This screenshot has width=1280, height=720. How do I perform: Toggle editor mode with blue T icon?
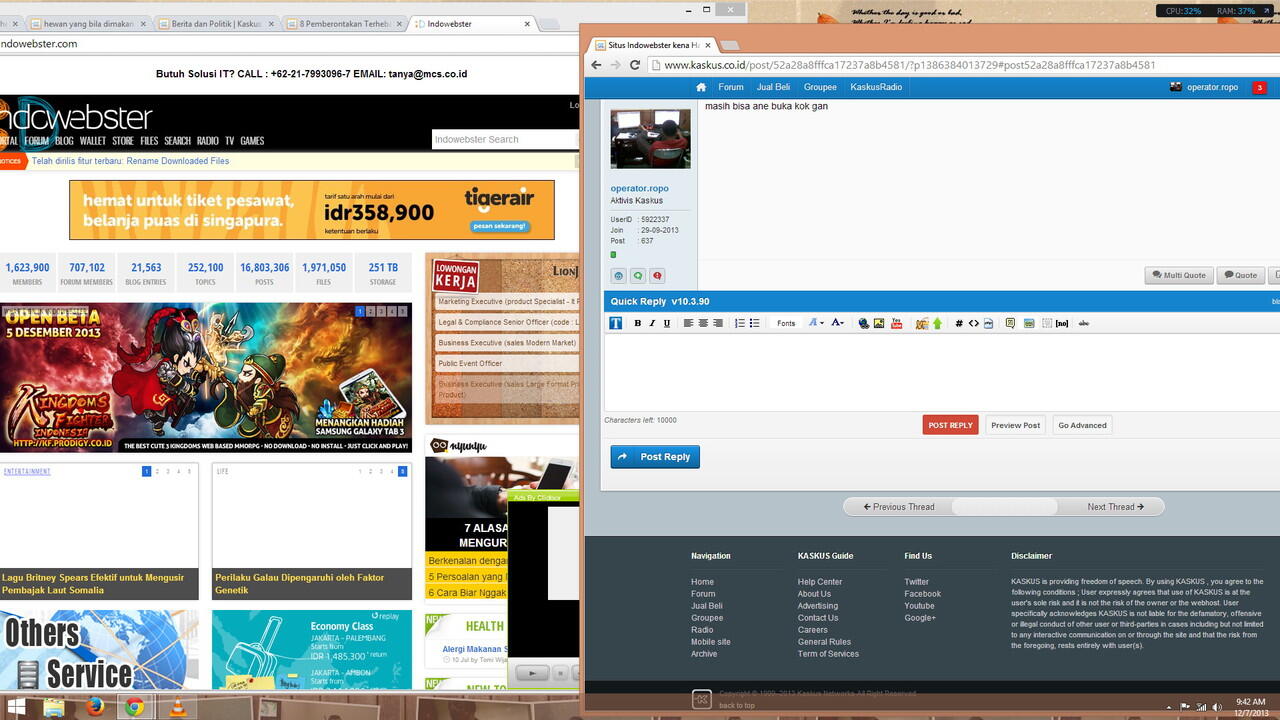click(x=615, y=323)
